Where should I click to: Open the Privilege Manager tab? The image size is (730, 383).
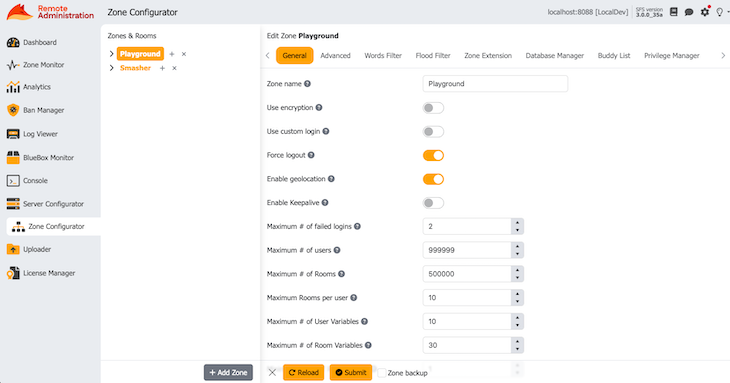pyautogui.click(x=672, y=55)
